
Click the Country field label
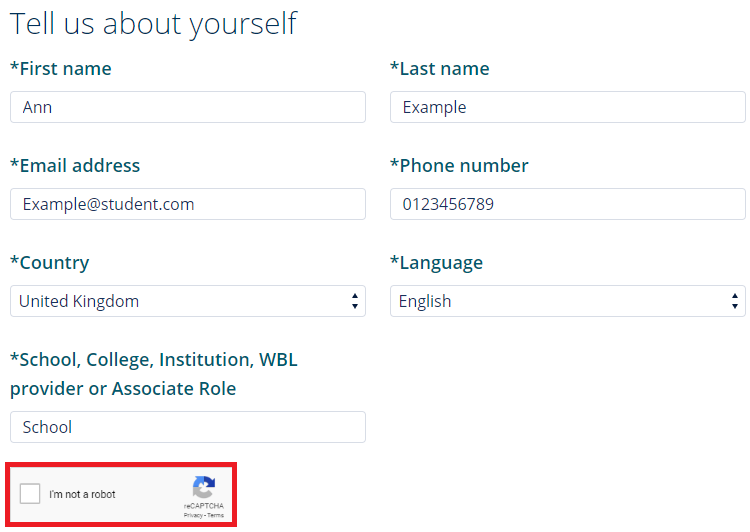(50, 263)
